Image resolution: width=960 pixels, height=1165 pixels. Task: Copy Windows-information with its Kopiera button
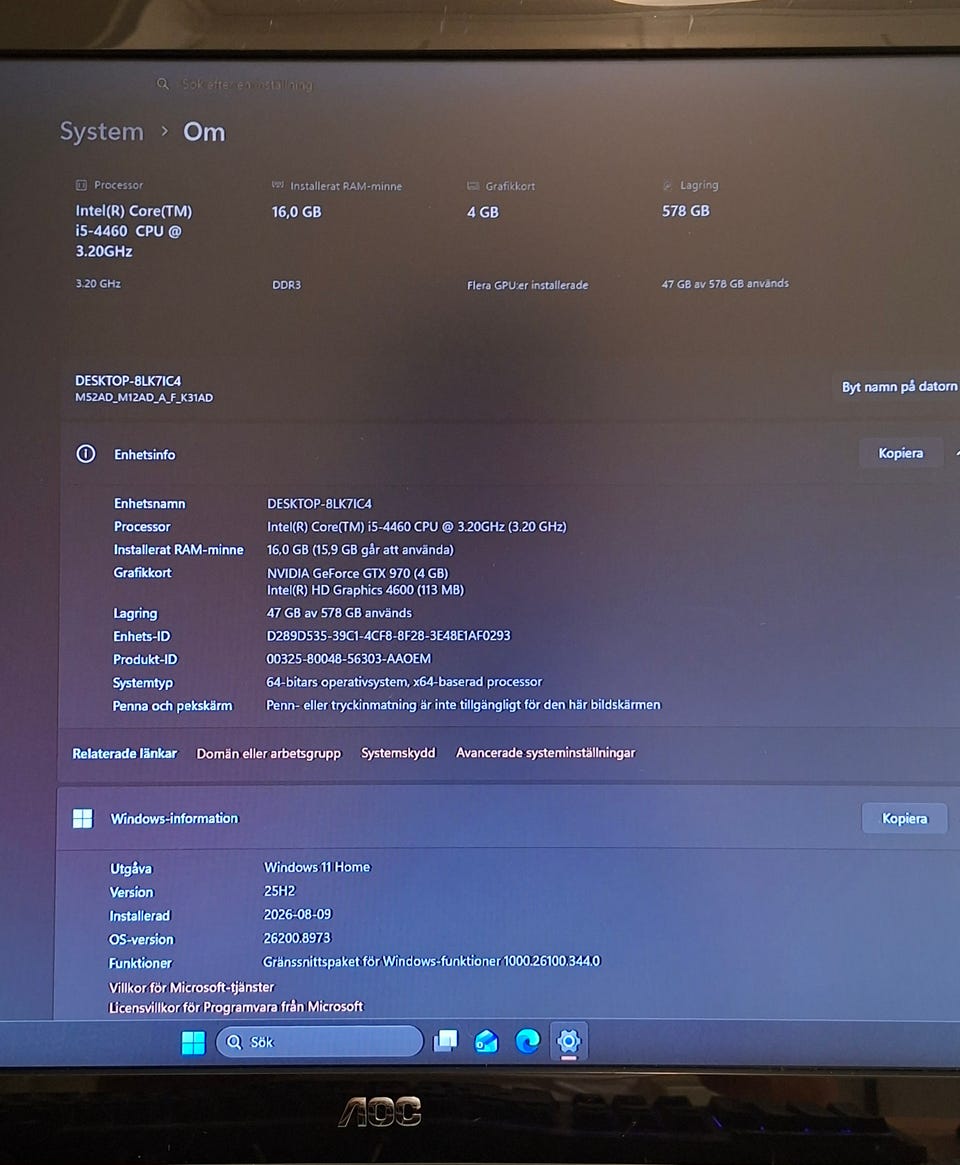(x=904, y=819)
